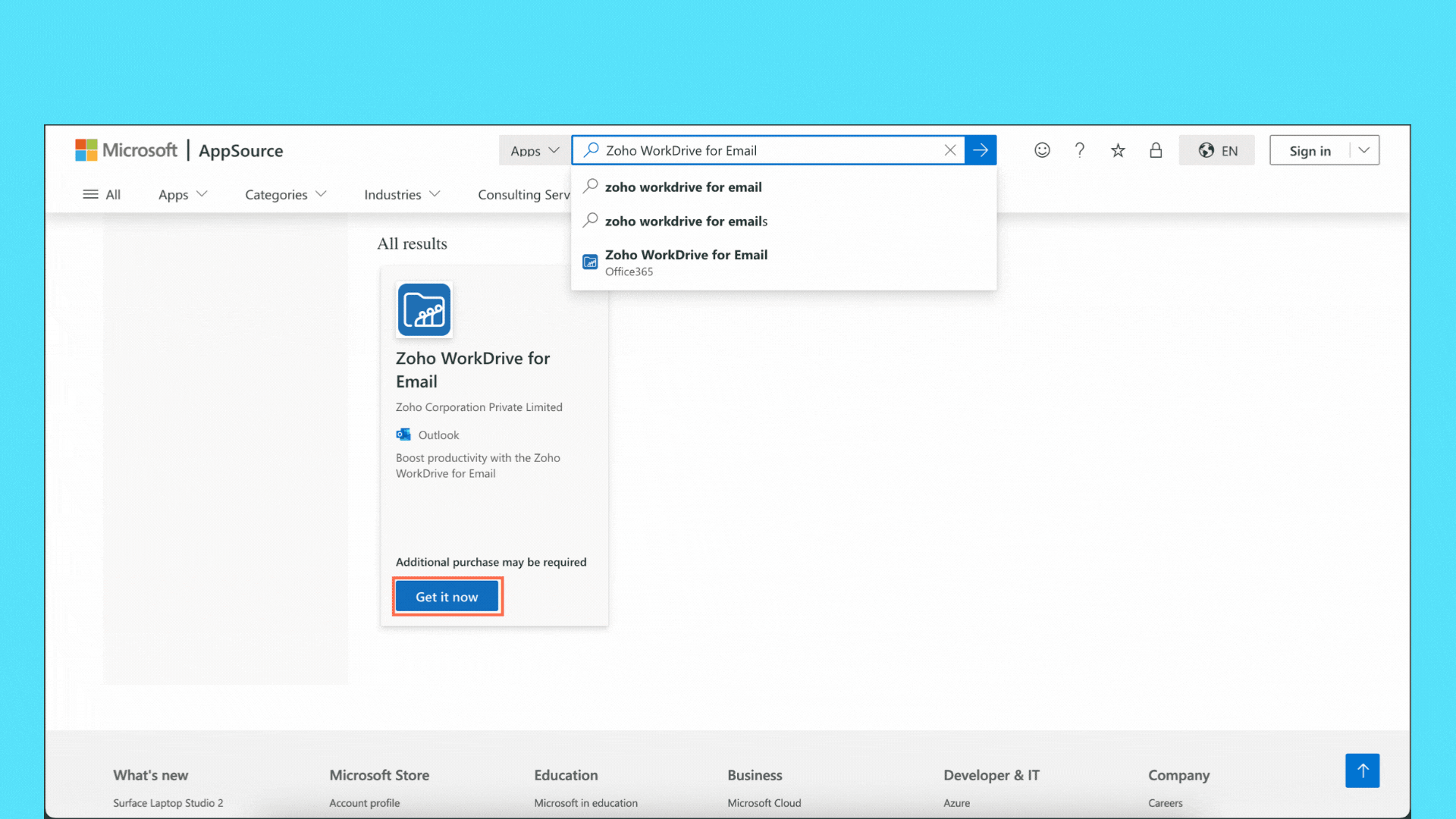Expand the Sign in dropdown arrow
This screenshot has width=1456, height=819.
click(1364, 150)
